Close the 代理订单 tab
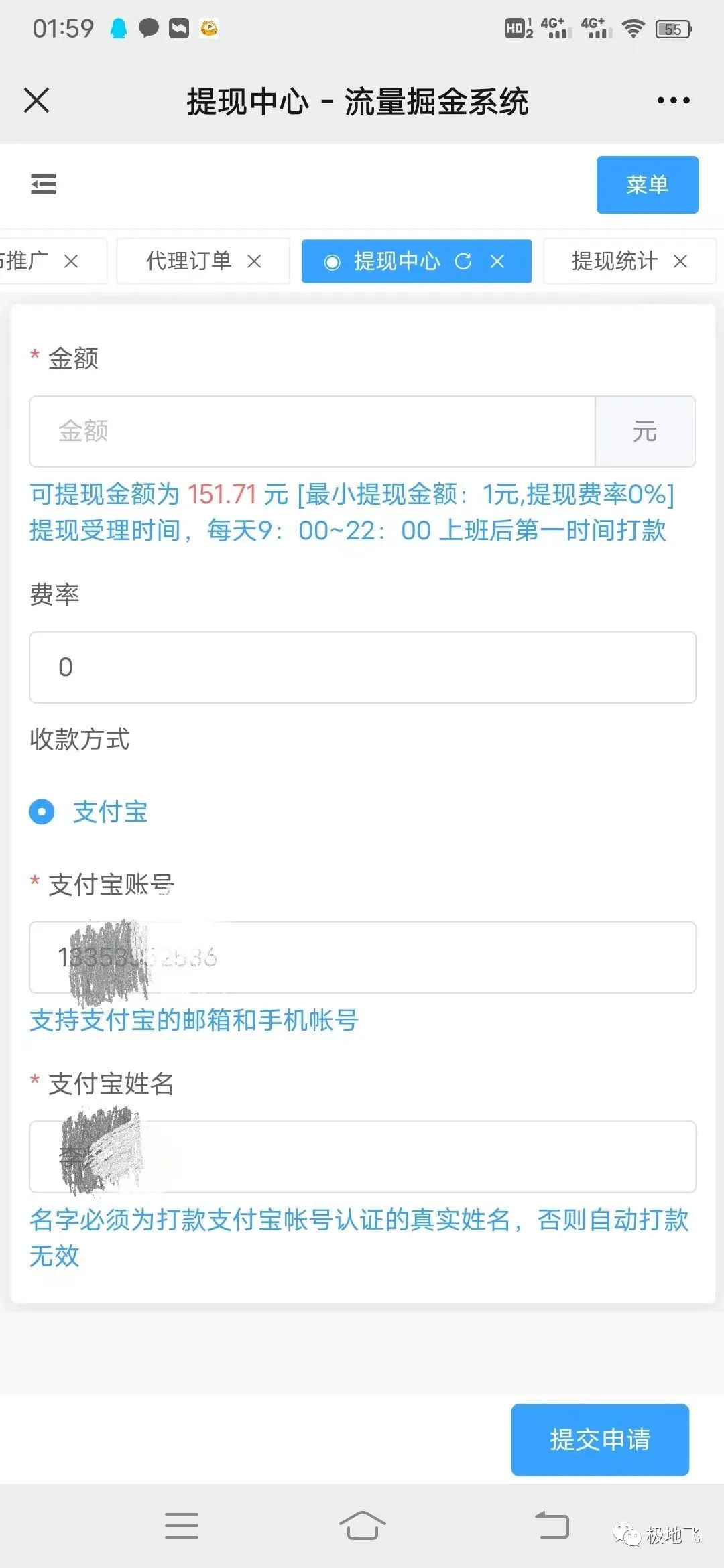Screen dimensions: 724x1568 click(254, 261)
